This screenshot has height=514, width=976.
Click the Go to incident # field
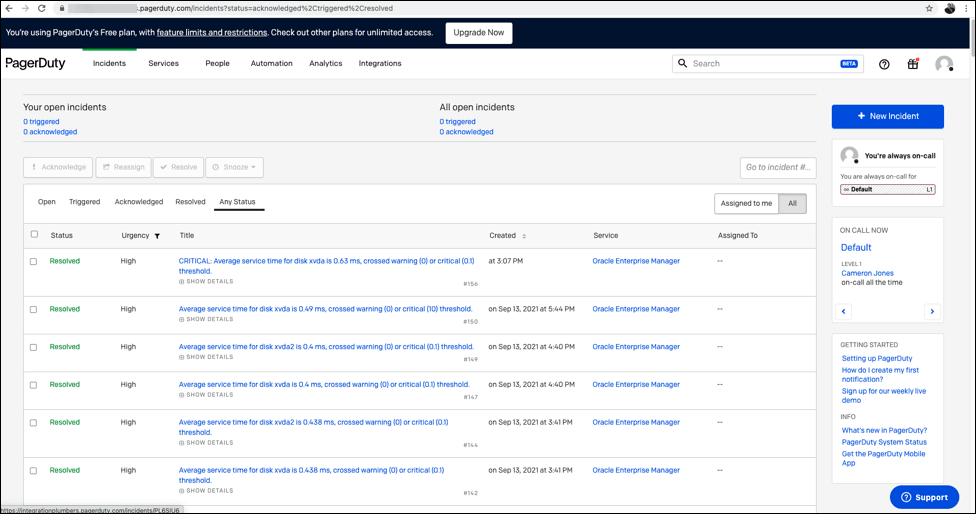point(778,167)
